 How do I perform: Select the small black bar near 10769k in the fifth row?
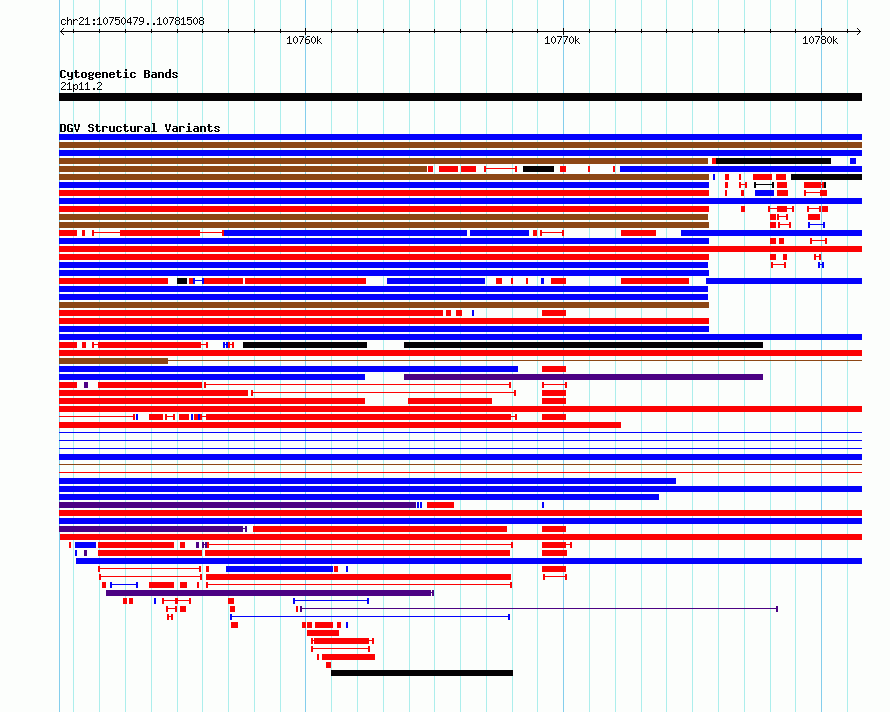(538, 169)
